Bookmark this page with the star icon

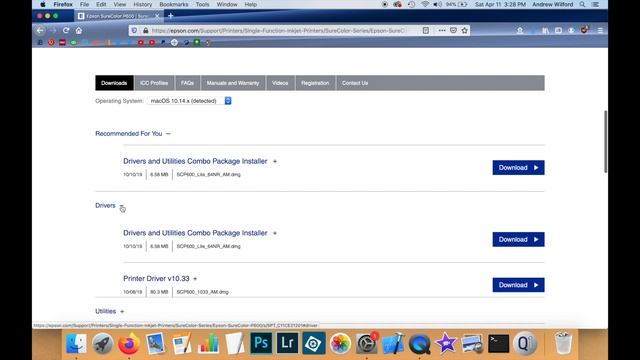(464, 31)
